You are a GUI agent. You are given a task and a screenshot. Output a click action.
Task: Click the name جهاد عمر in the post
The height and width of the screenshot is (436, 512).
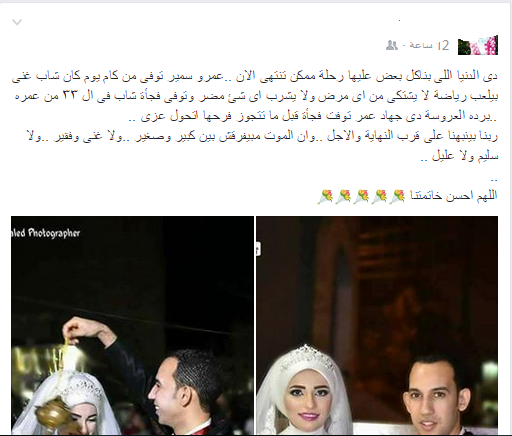(x=378, y=116)
